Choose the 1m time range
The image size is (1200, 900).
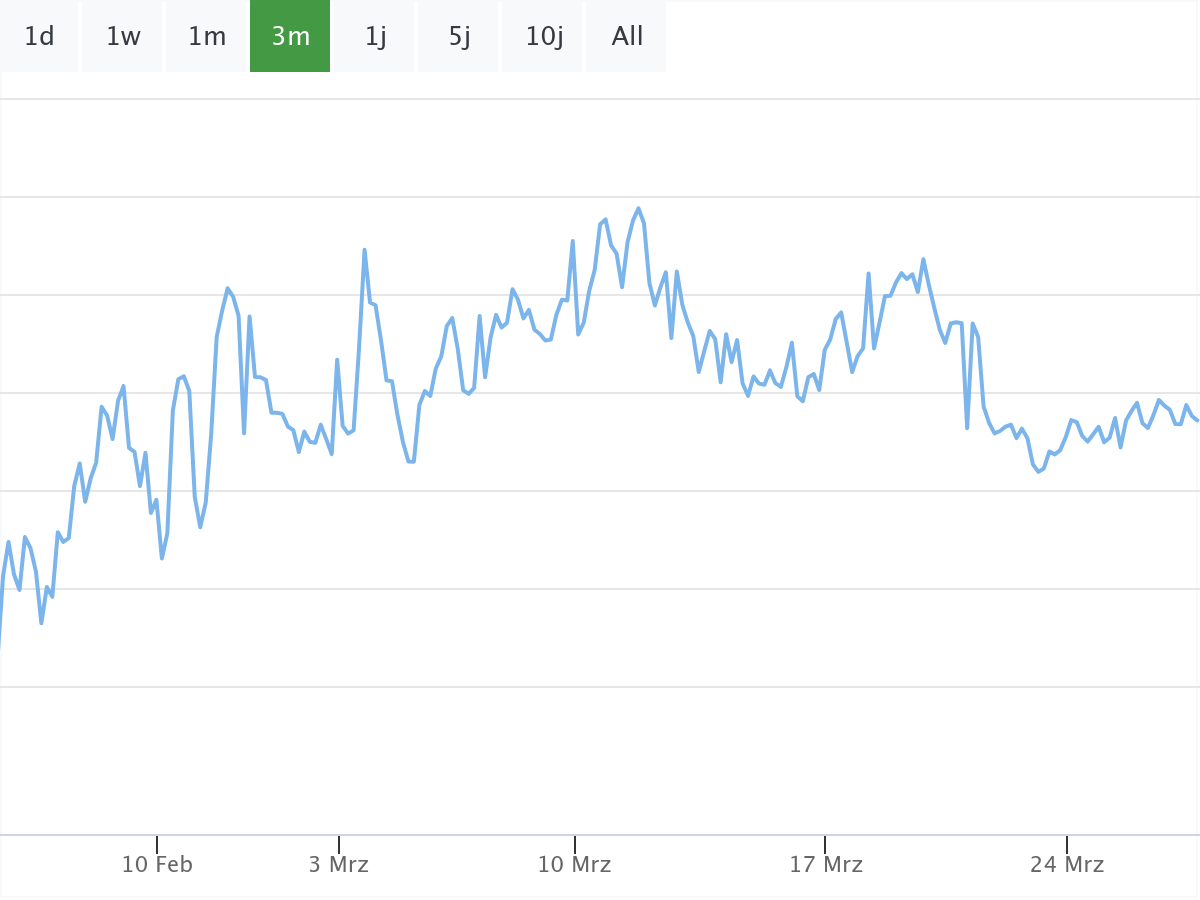pos(207,37)
